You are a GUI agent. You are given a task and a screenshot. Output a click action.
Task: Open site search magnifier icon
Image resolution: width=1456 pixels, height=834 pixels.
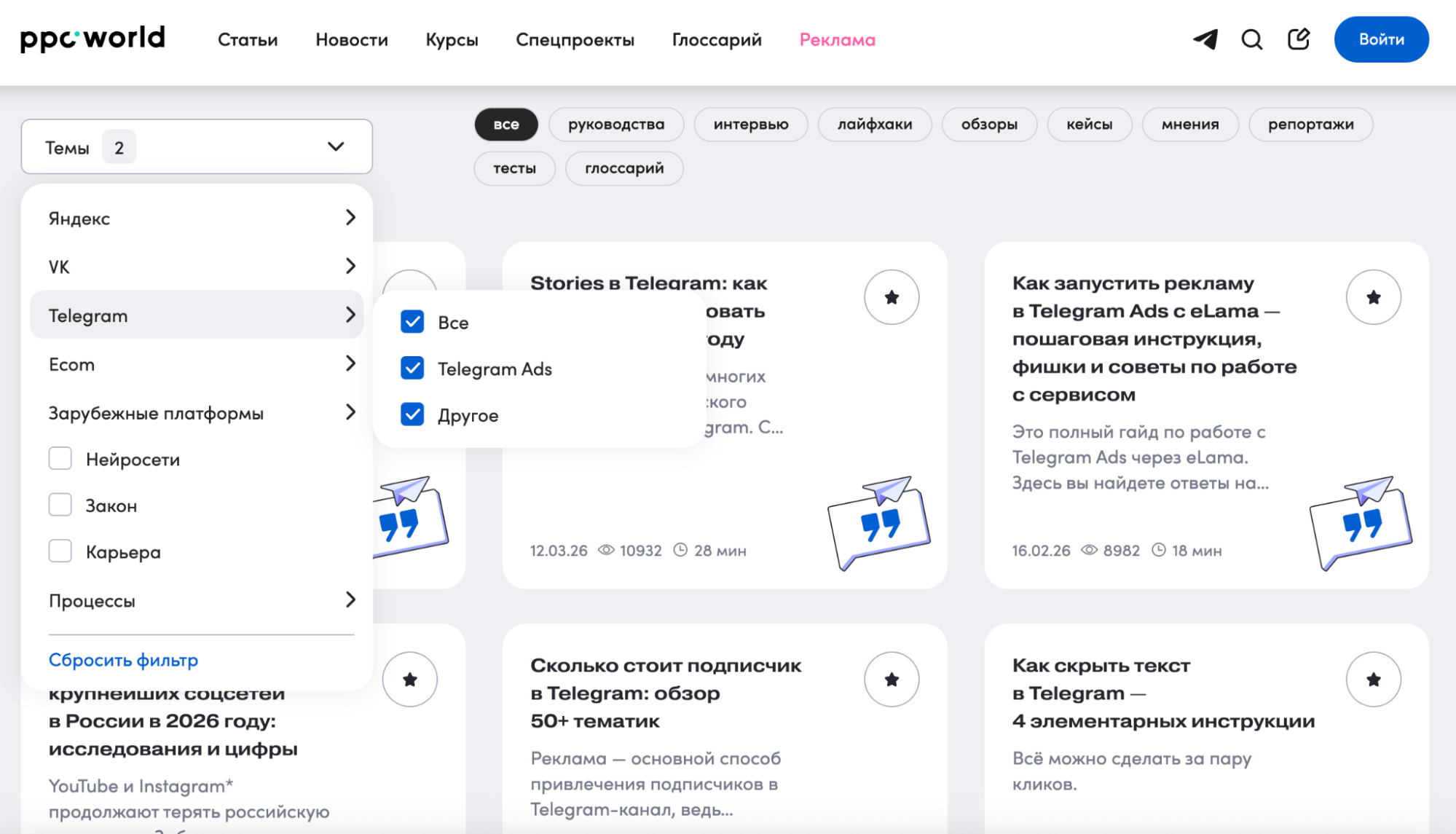[x=1252, y=39]
